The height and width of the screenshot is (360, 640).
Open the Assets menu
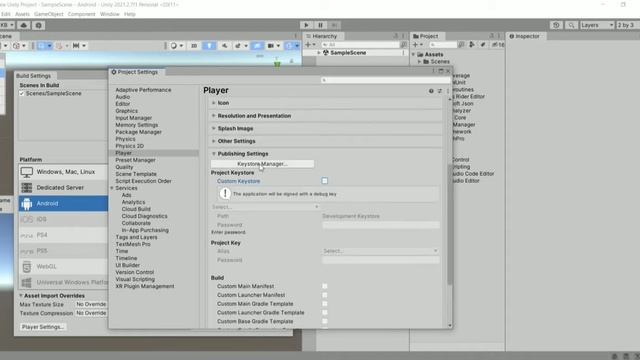click(22, 14)
